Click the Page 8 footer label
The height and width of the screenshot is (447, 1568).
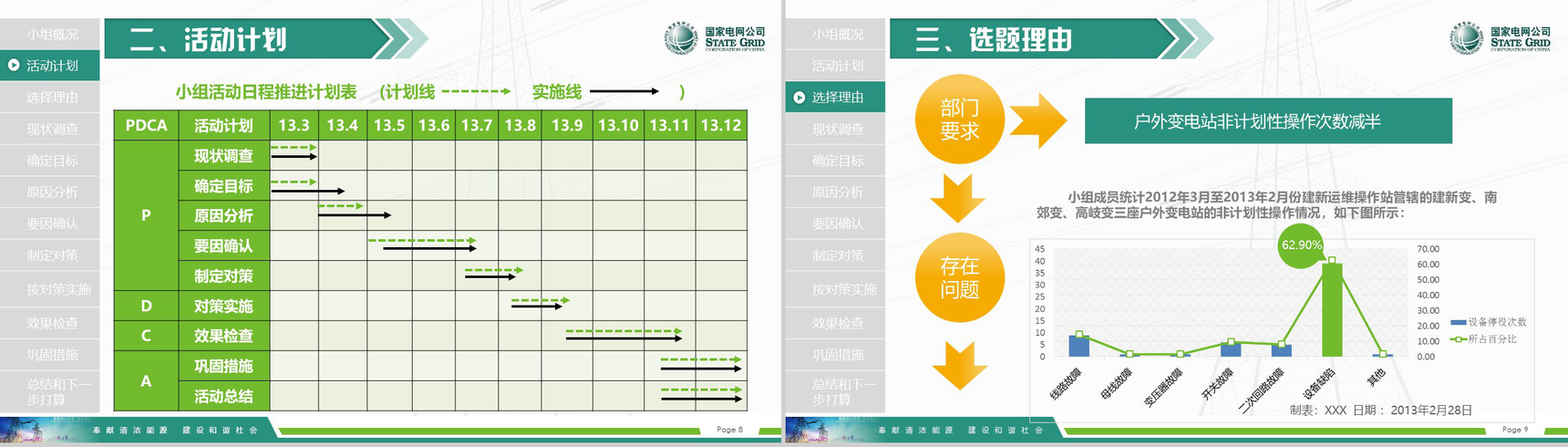click(729, 429)
